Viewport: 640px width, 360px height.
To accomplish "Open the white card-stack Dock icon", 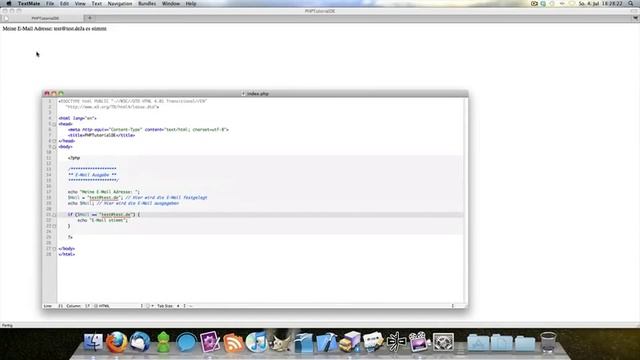I will tap(373, 342).
